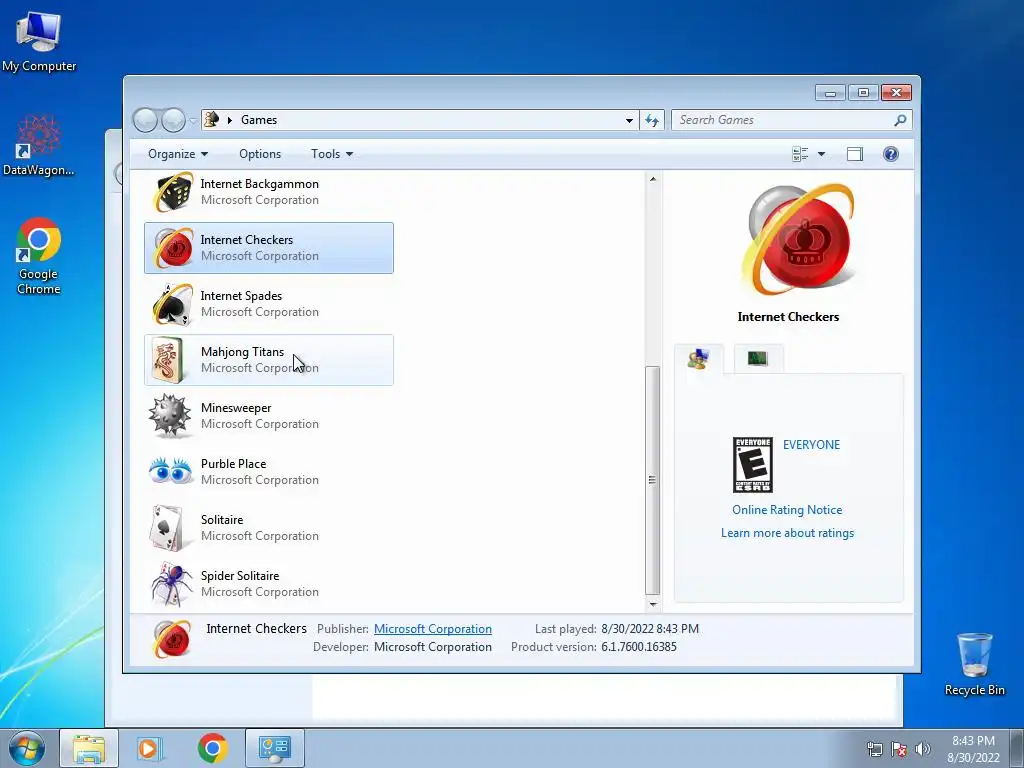Select the Recycle Bin desktop icon
The image size is (1024, 768).
point(974,664)
